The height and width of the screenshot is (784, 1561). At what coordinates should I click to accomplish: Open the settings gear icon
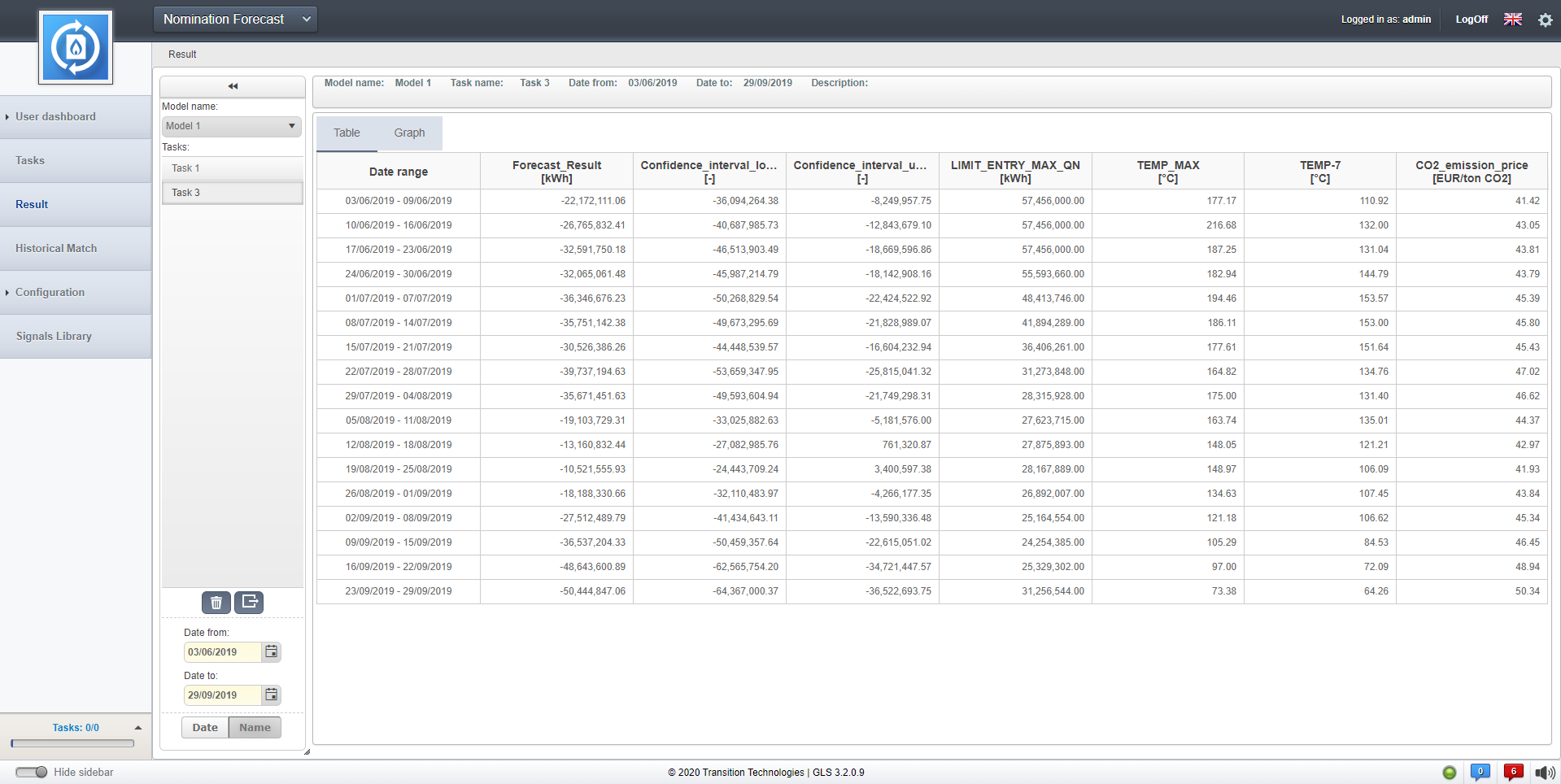[1545, 20]
